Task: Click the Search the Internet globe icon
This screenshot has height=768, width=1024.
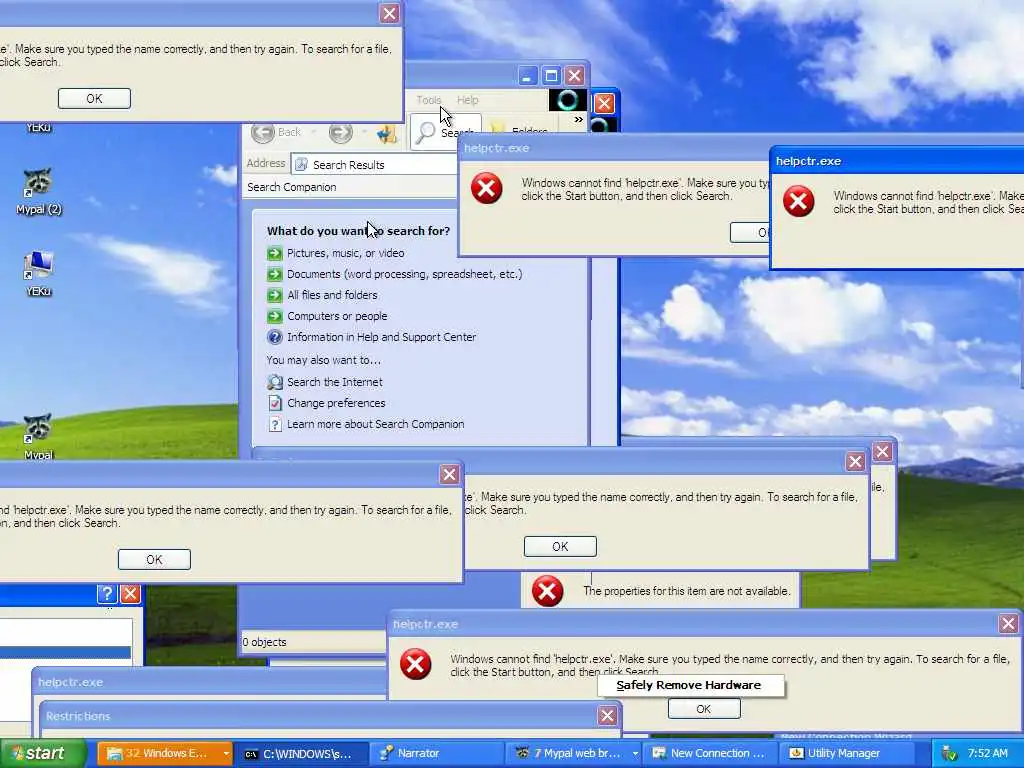Action: 275,382
